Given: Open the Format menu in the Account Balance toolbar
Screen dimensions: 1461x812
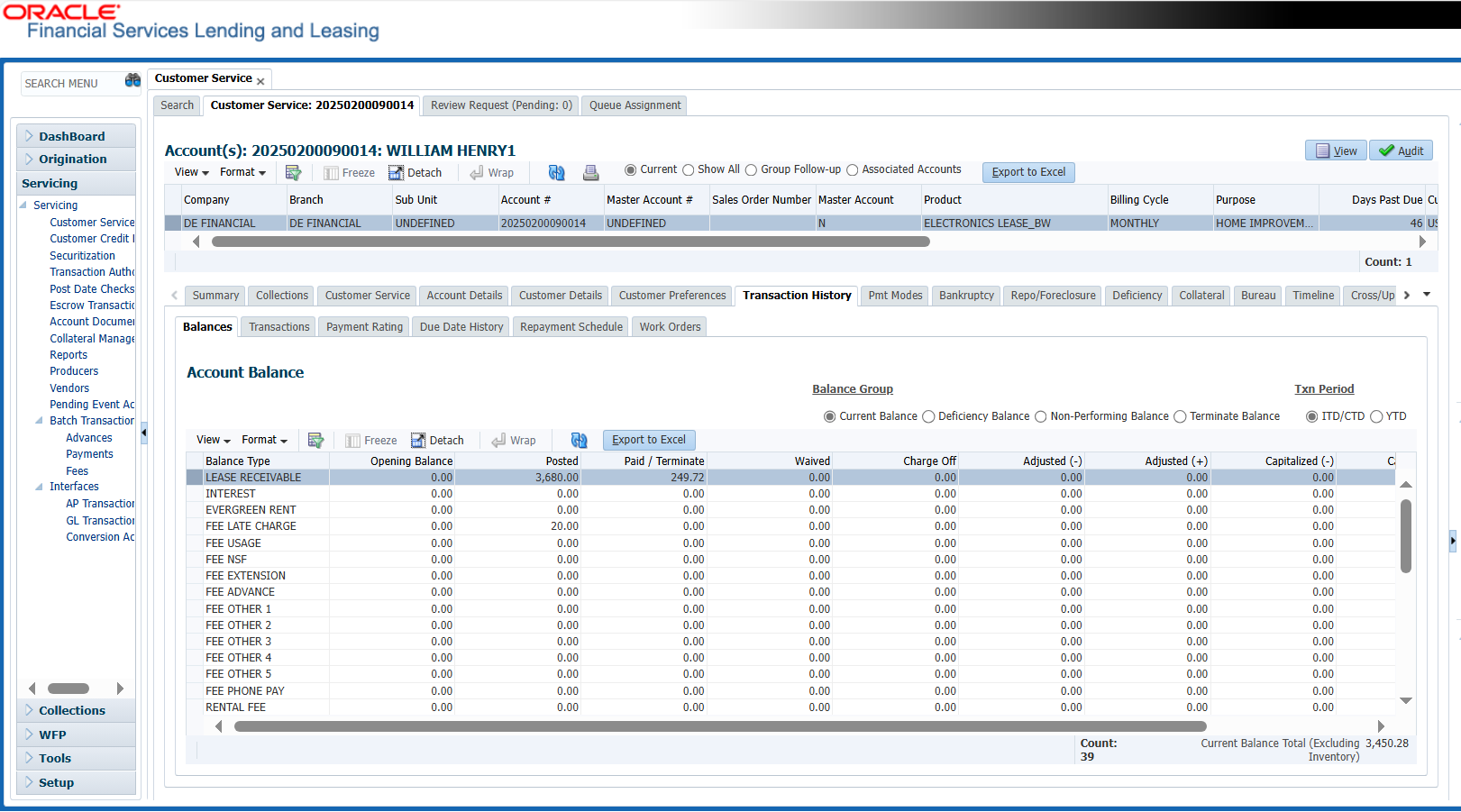Looking at the screenshot, I should pos(264,440).
